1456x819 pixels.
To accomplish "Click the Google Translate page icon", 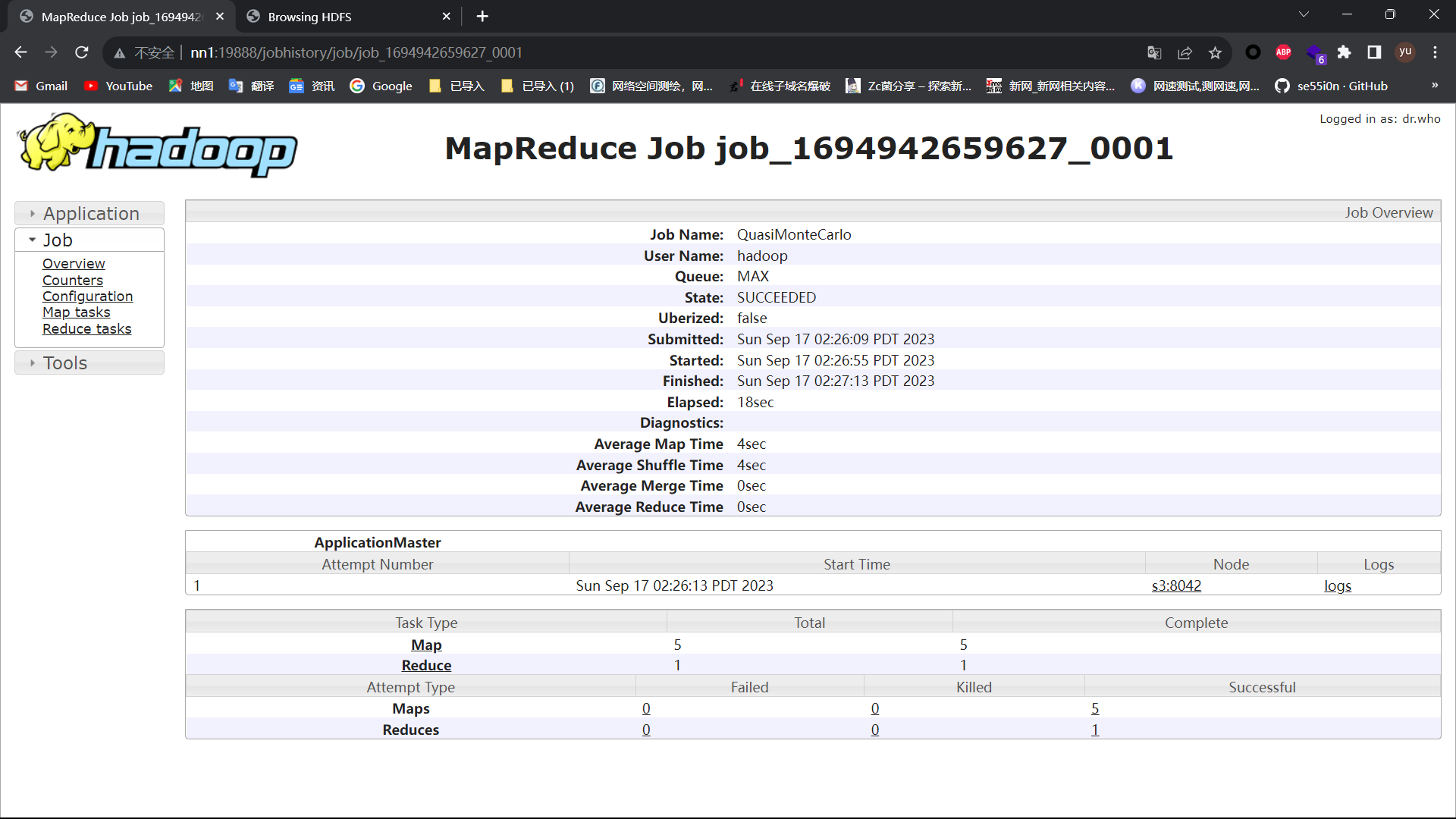I will pyautogui.click(x=1154, y=52).
